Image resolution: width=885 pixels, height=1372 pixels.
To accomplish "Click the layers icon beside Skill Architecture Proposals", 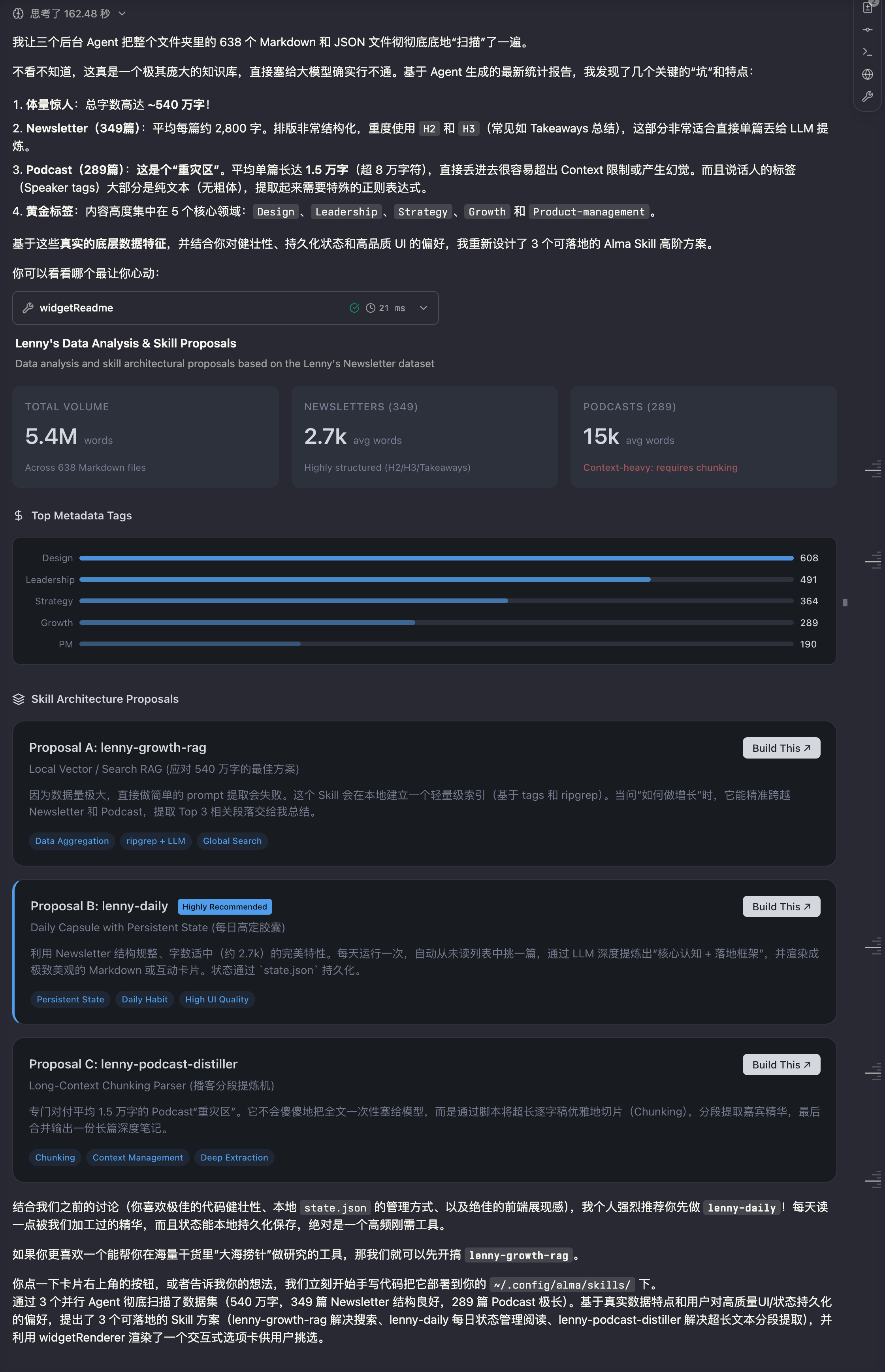I will coord(18,699).
